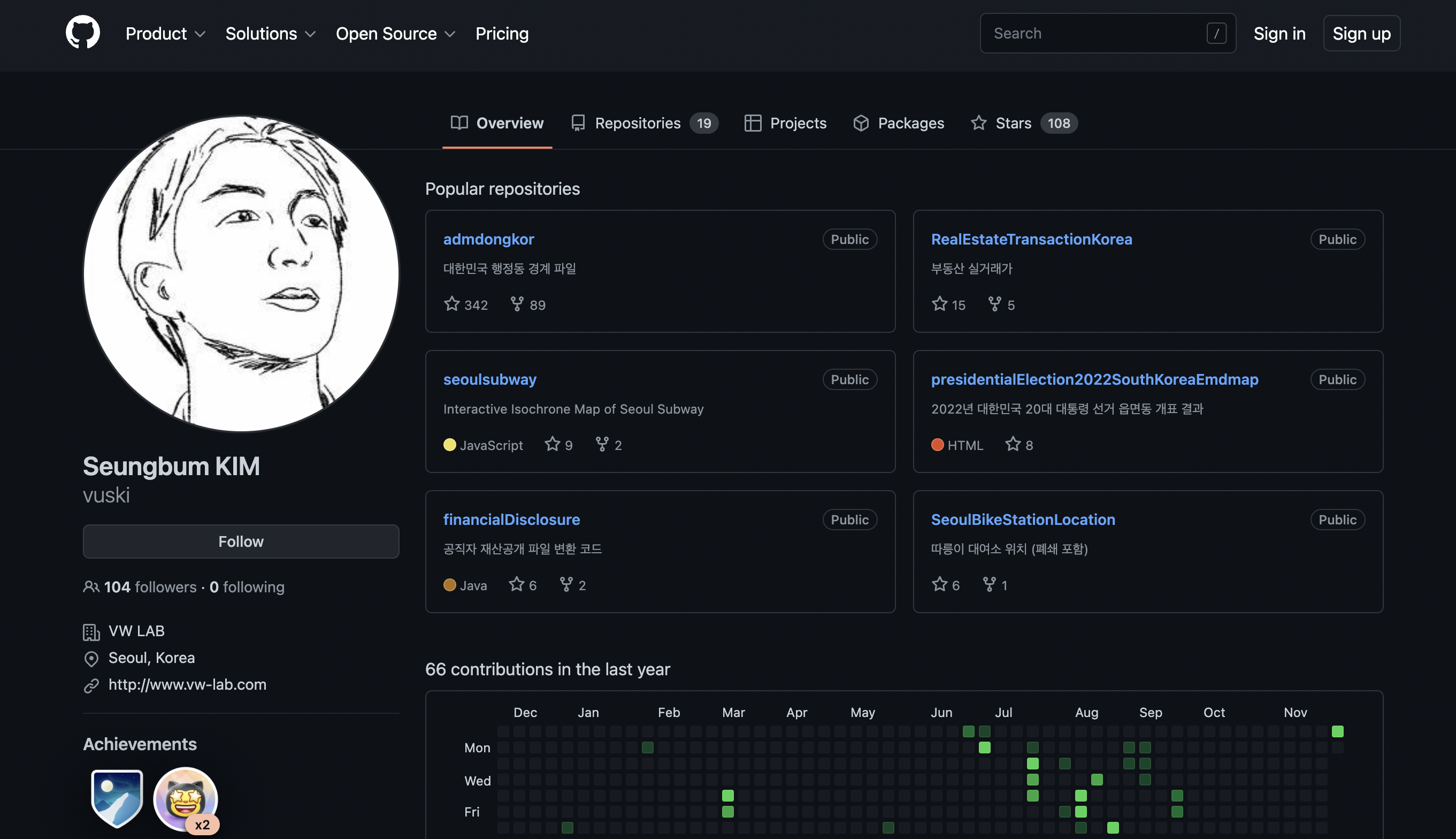Click Sign in link
This screenshot has width=1456, height=839.
point(1279,33)
